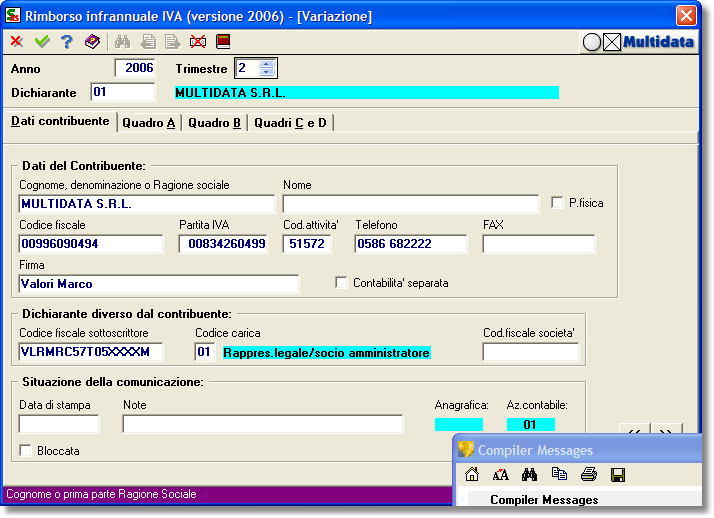The width and height of the screenshot is (714, 518).
Task: Click font size AA icon in Compiler Messages
Action: 500,475
